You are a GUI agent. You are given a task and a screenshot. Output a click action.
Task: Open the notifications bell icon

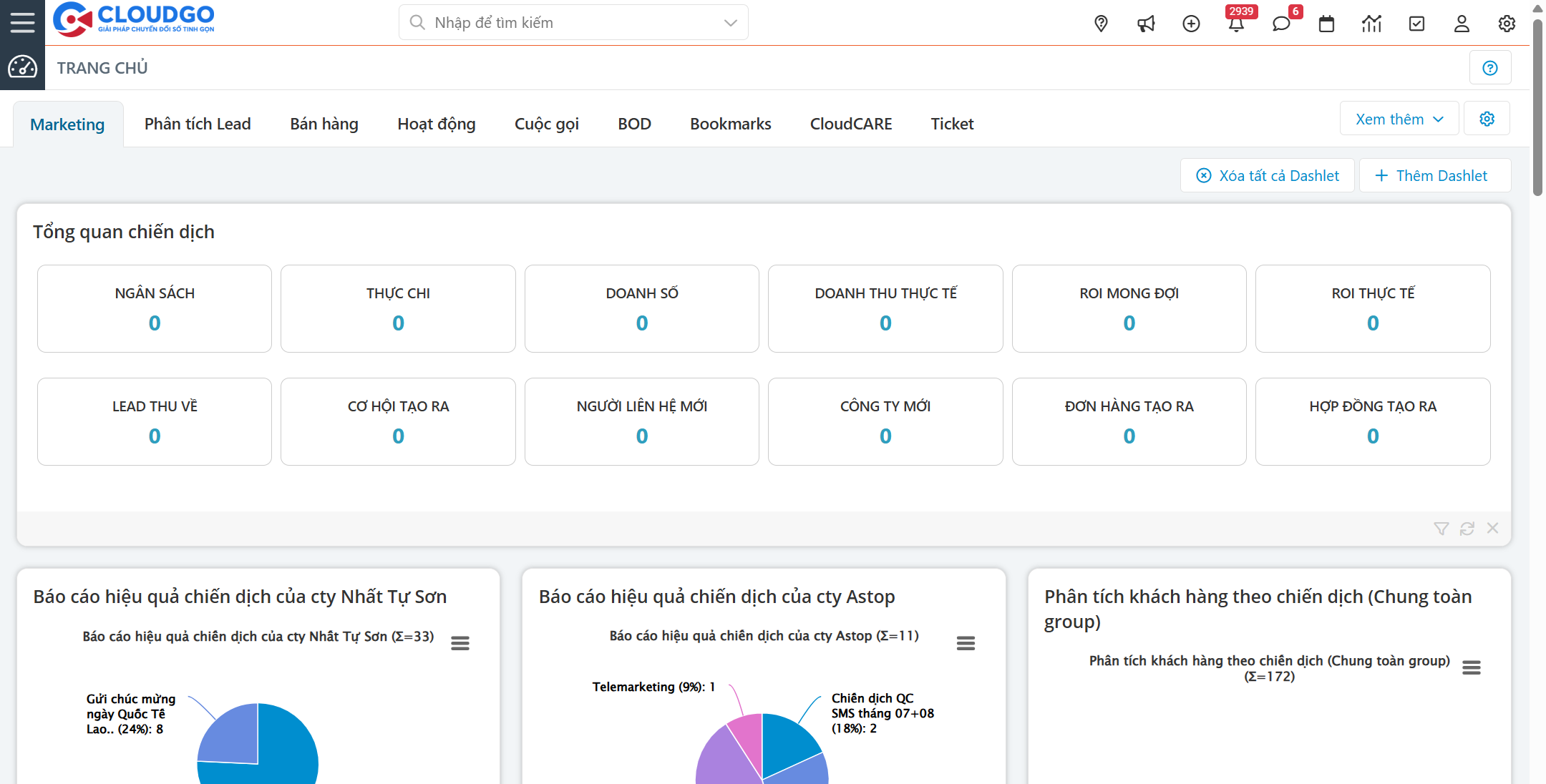tap(1236, 24)
